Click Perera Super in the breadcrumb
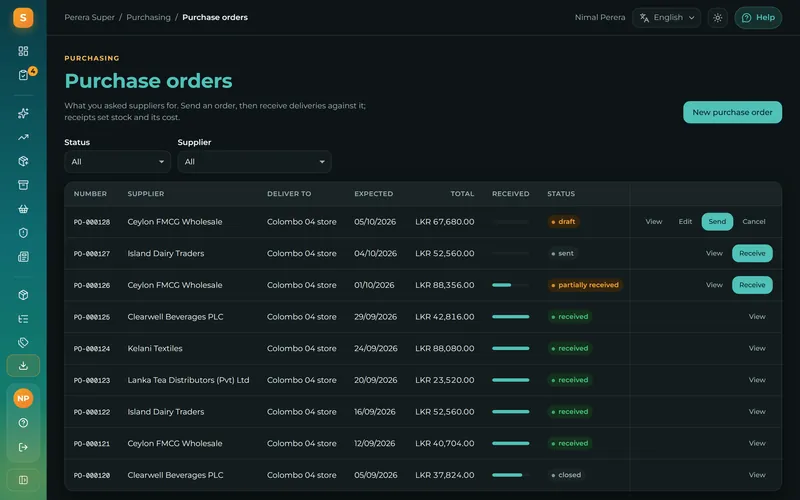Screen dimensions: 800x500 click(89, 17)
